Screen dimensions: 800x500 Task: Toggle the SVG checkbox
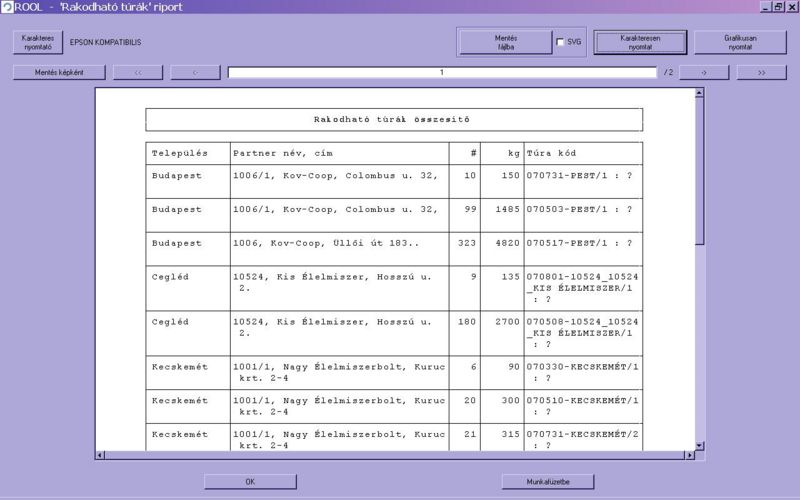[x=560, y=42]
